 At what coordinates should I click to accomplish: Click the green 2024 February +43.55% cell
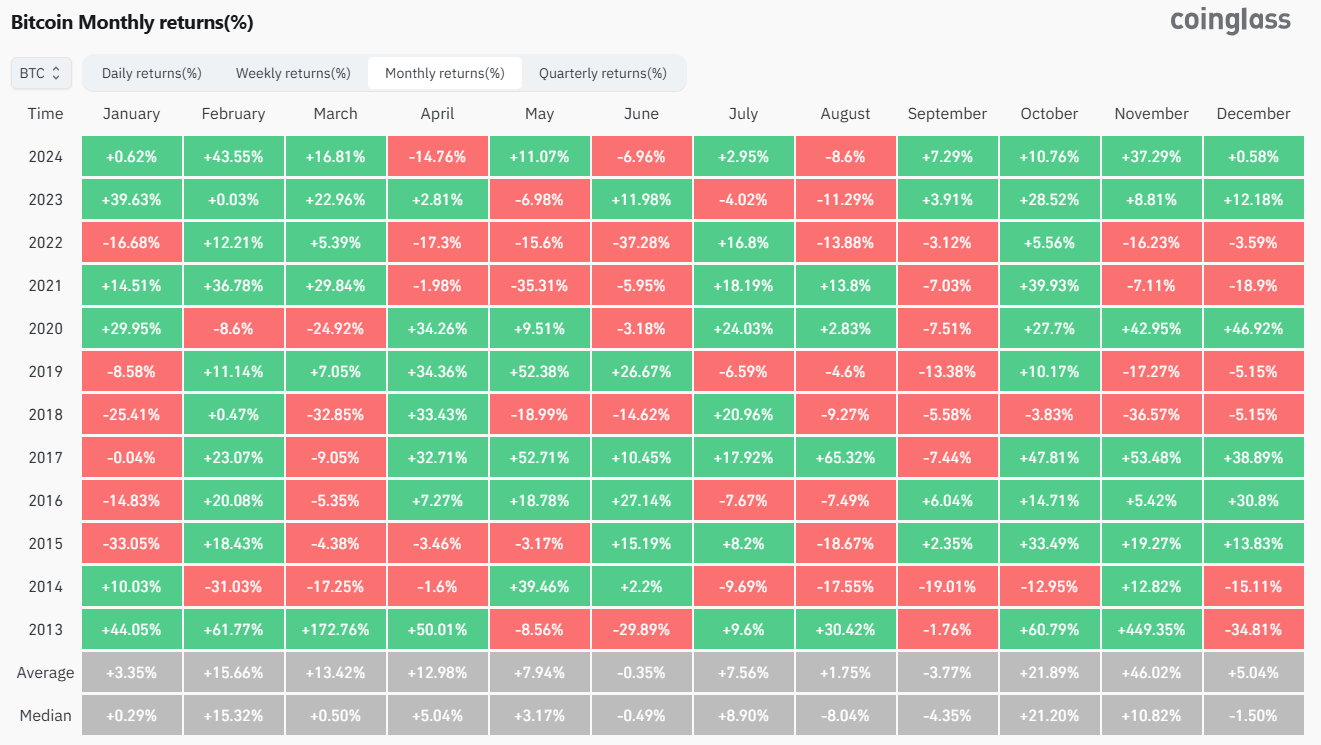[233, 156]
